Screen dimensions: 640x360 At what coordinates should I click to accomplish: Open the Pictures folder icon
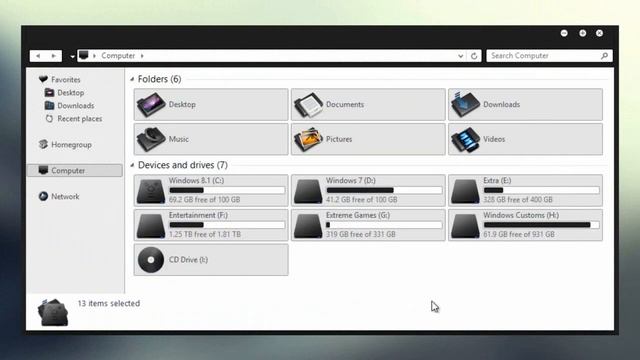click(308, 139)
